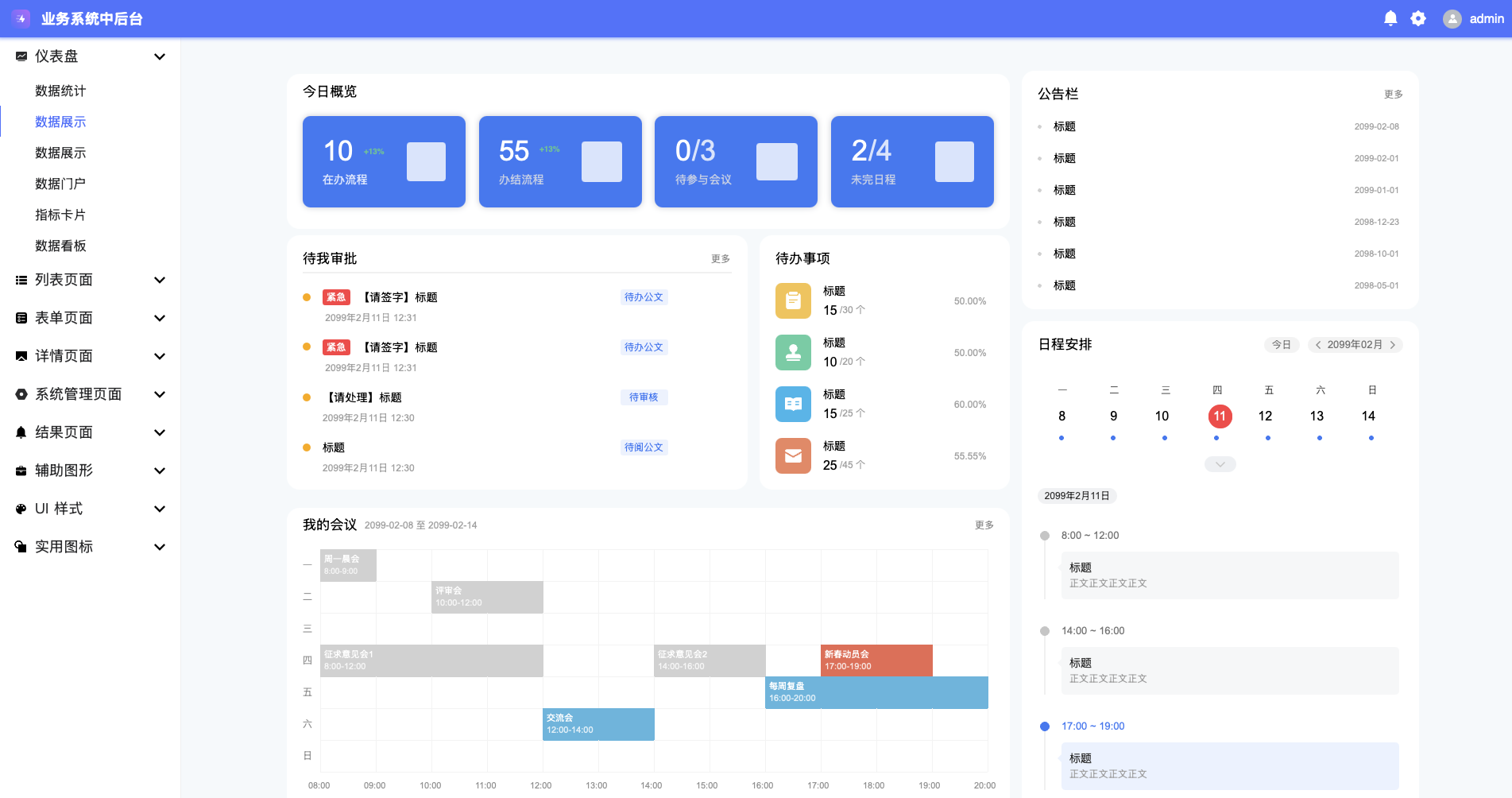Click the orange mail todo icon

click(793, 455)
